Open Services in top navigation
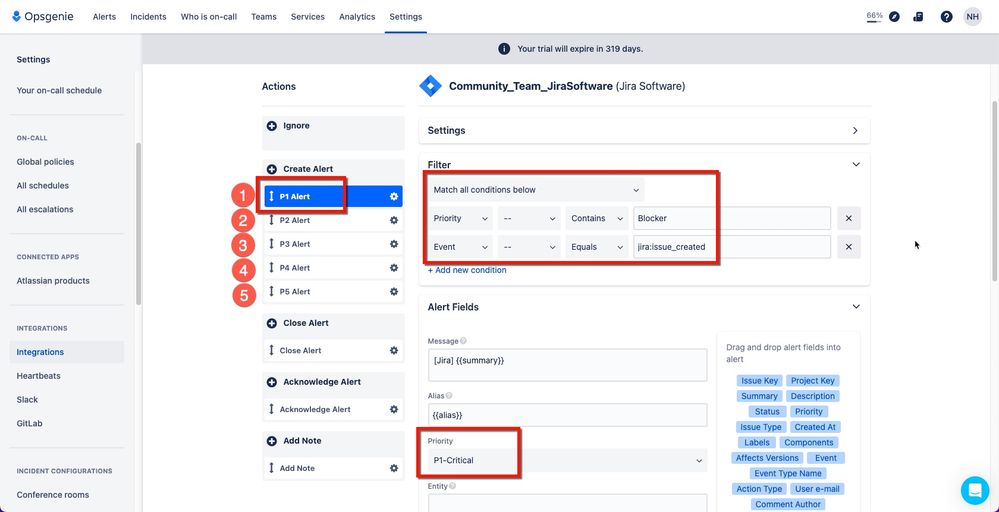The height and width of the screenshot is (512, 999). click(x=308, y=17)
